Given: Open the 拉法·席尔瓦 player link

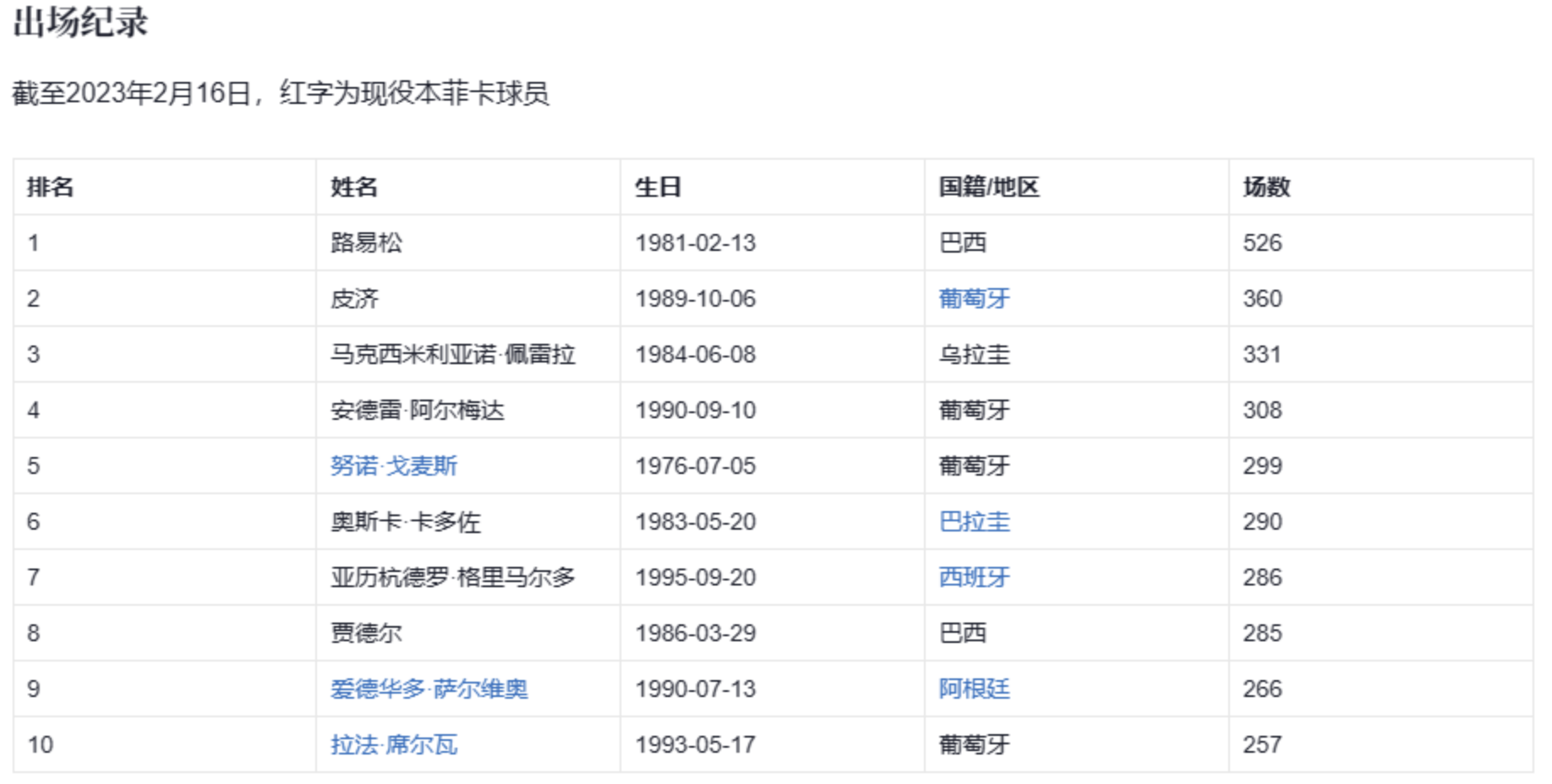Looking at the screenshot, I should coord(394,744).
